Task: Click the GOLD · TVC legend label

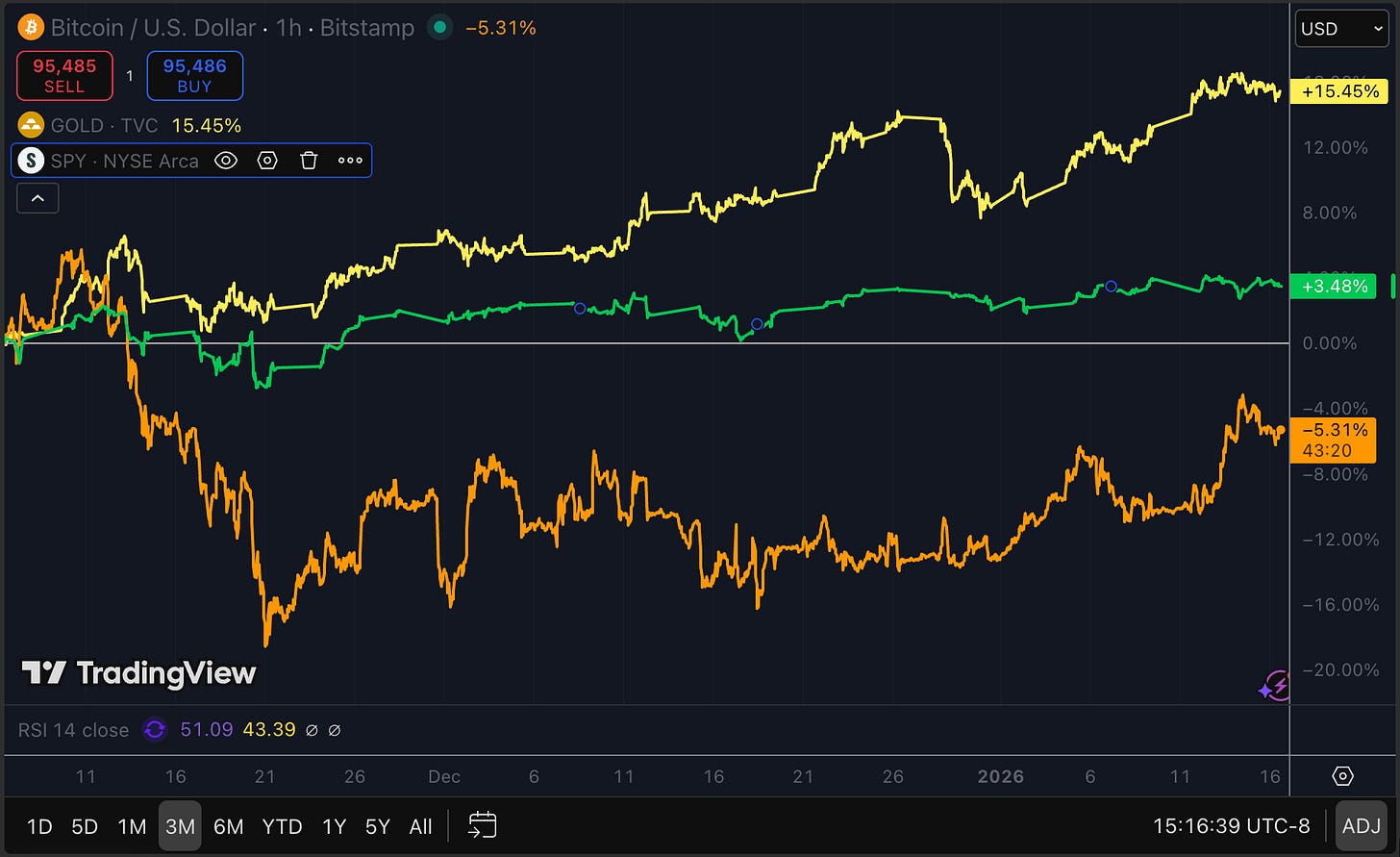Action: (105, 126)
